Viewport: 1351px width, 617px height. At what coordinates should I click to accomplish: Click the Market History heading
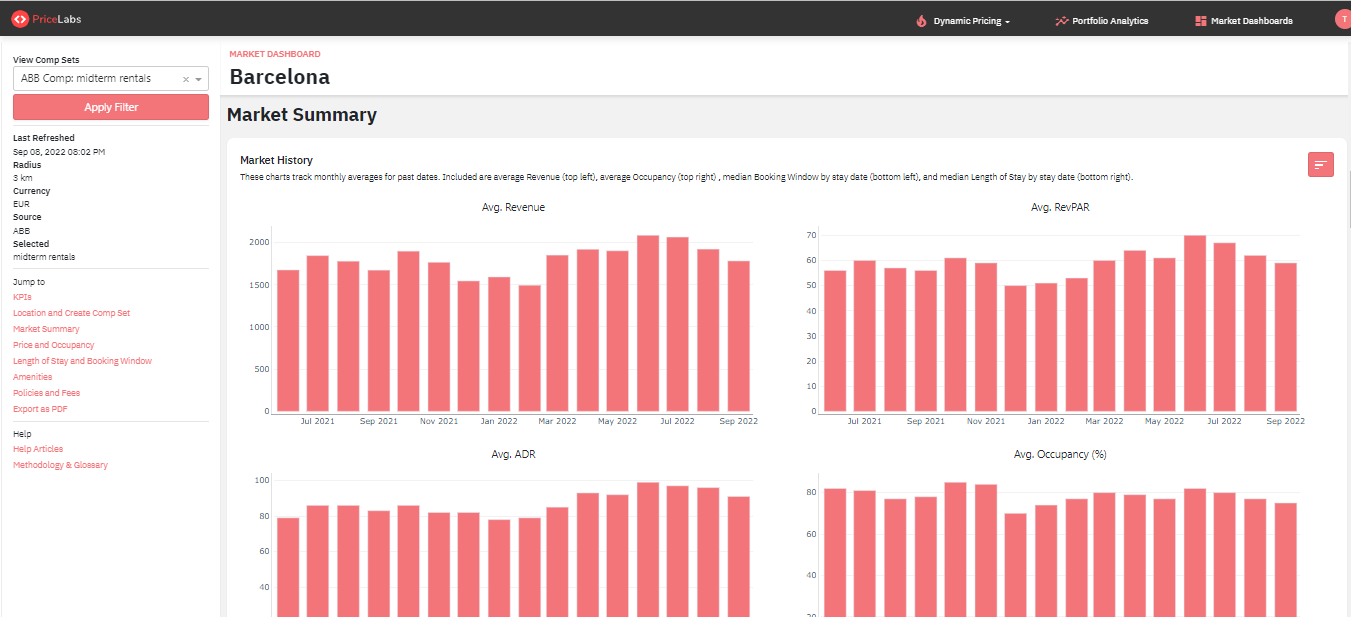(x=276, y=160)
